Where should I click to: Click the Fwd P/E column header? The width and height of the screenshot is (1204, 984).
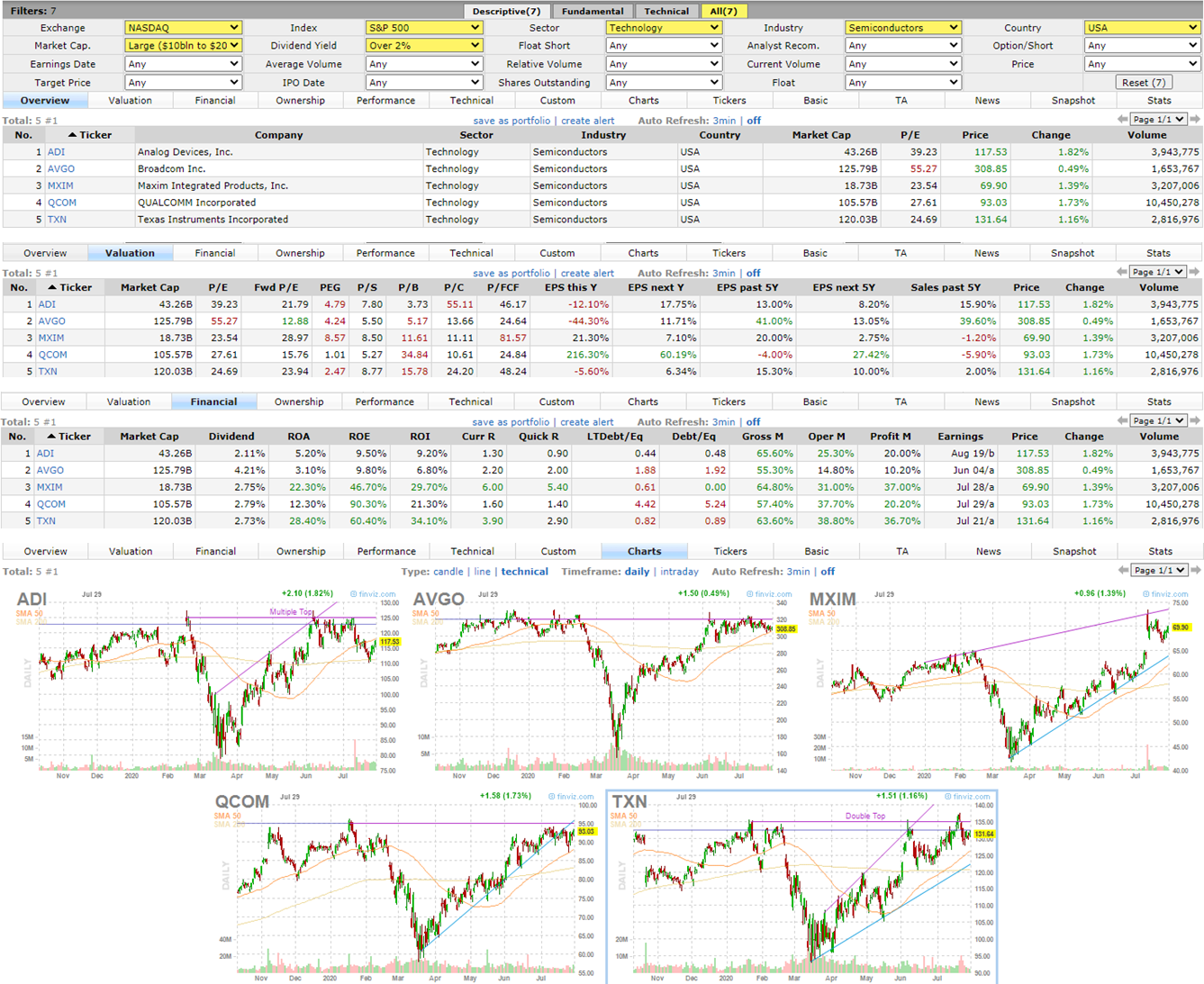click(276, 288)
